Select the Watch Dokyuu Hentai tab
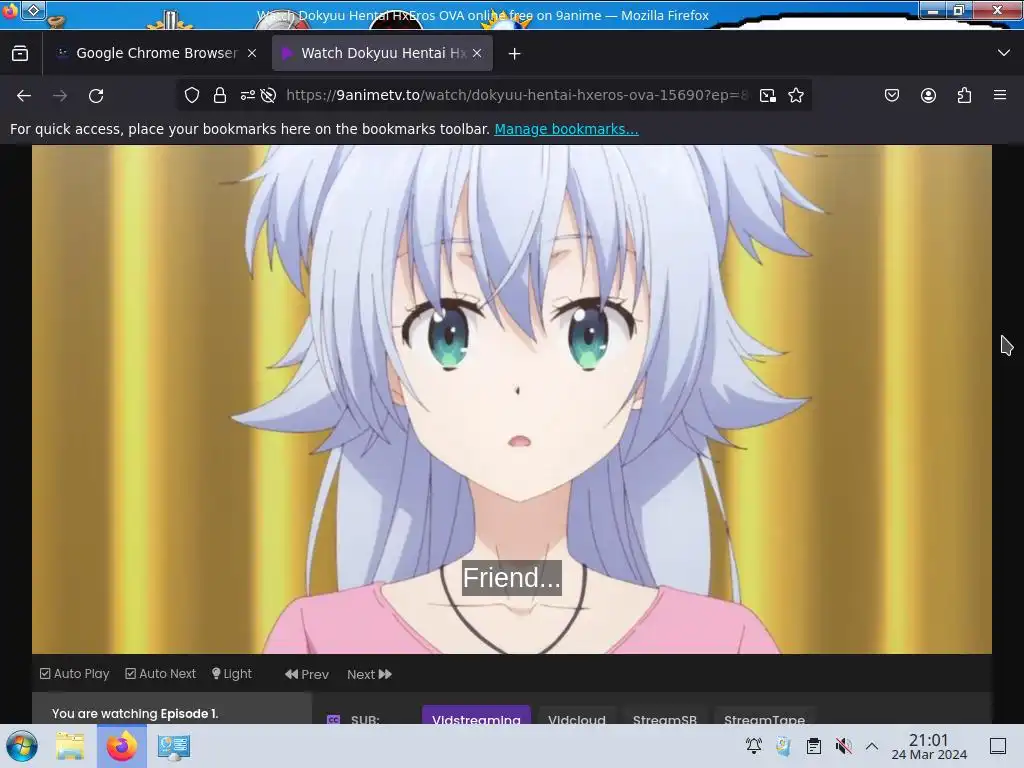The height and width of the screenshot is (768, 1024). coord(382,54)
